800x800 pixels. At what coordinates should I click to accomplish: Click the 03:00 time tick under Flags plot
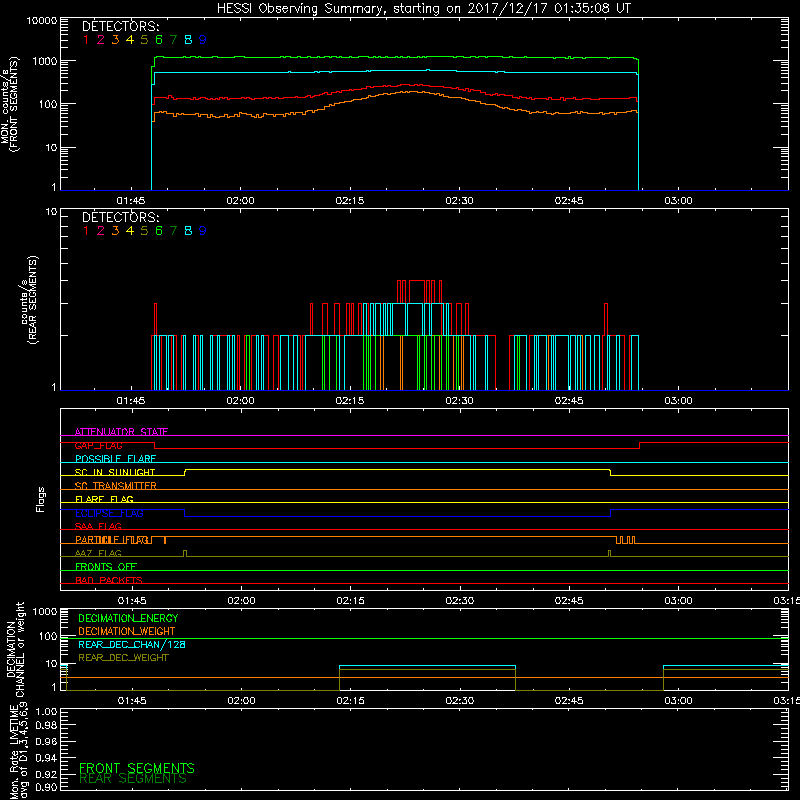click(679, 601)
